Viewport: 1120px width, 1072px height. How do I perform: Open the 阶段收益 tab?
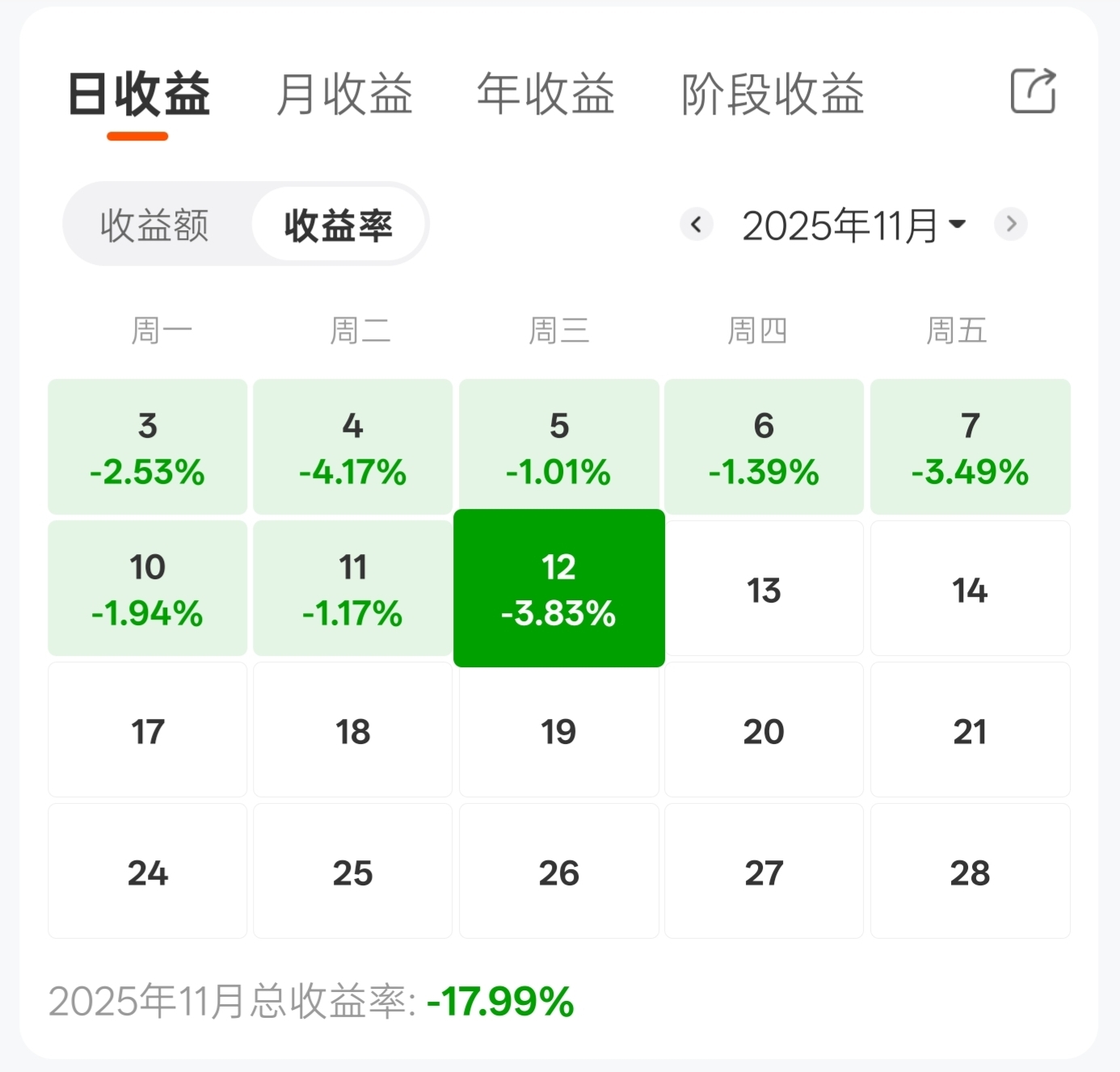[773, 95]
